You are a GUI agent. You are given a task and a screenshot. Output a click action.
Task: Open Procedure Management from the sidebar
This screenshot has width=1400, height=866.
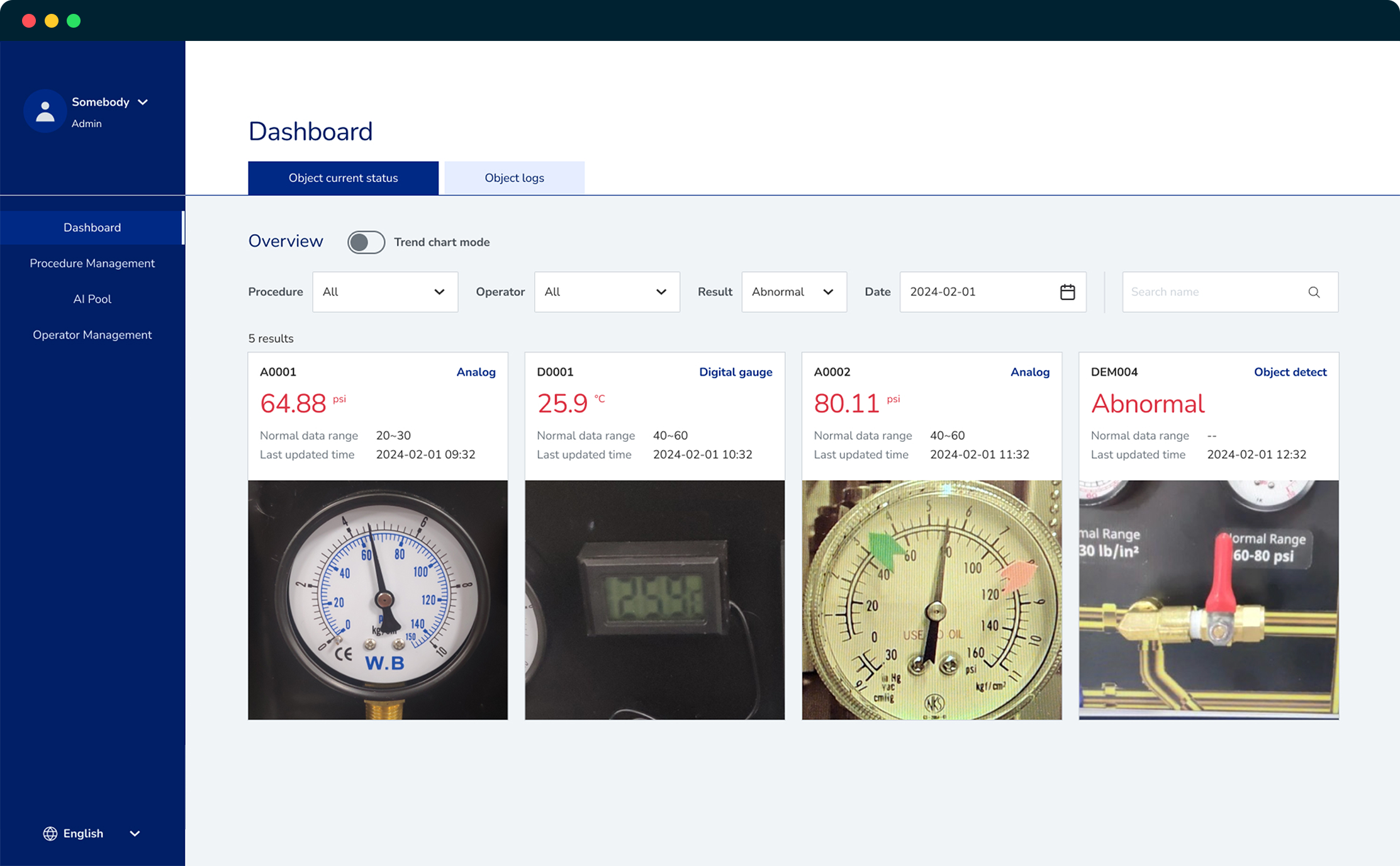point(92,263)
